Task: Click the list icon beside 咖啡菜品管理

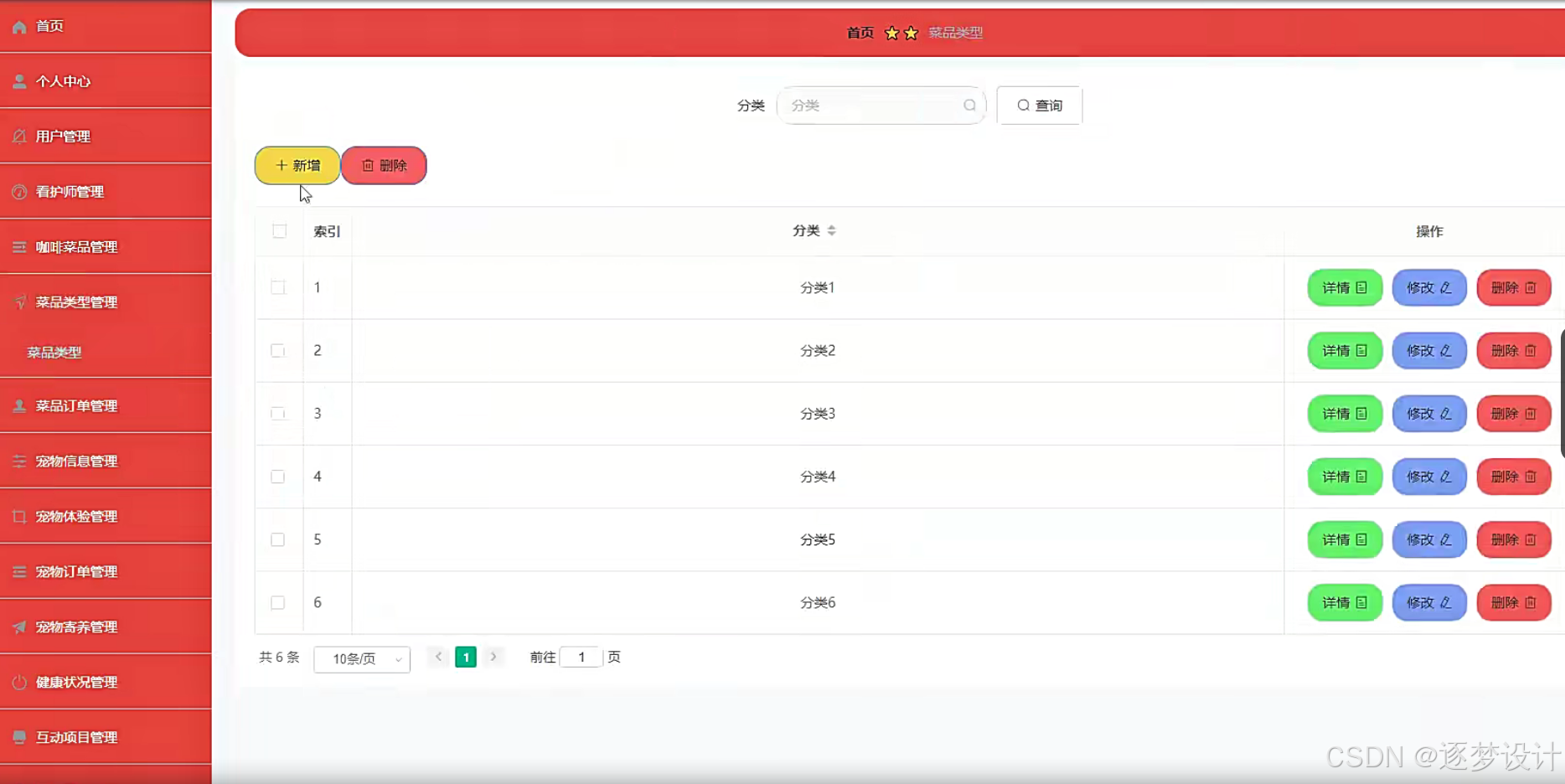Action: tap(19, 247)
